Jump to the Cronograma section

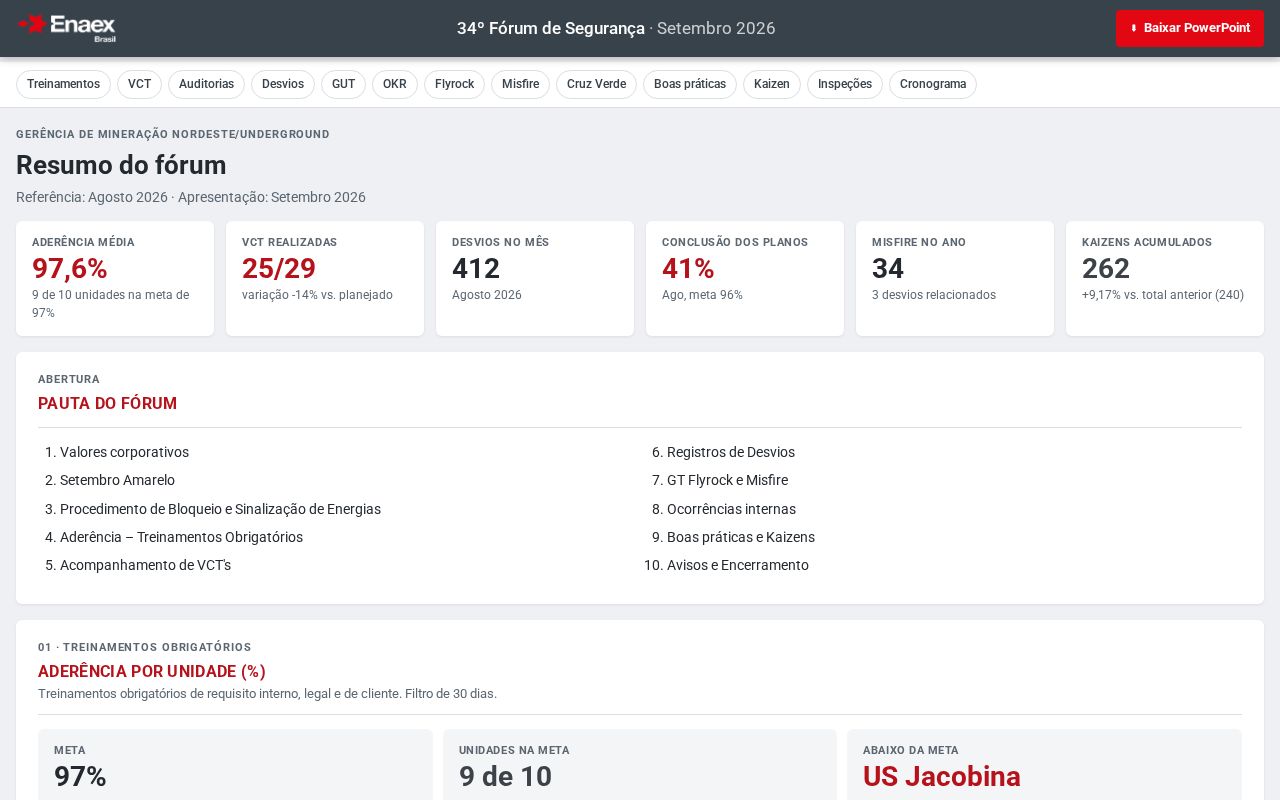[933, 84]
